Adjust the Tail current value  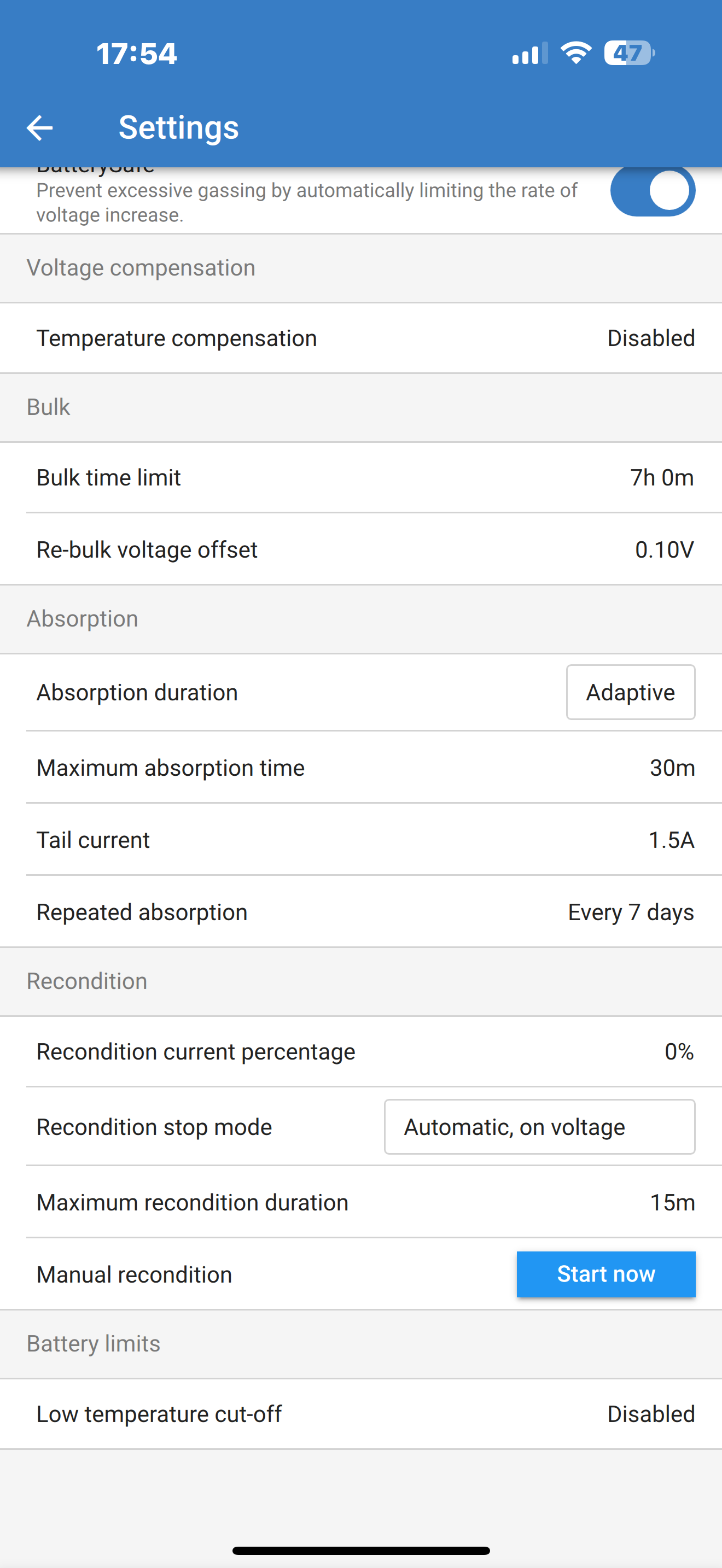[361, 839]
